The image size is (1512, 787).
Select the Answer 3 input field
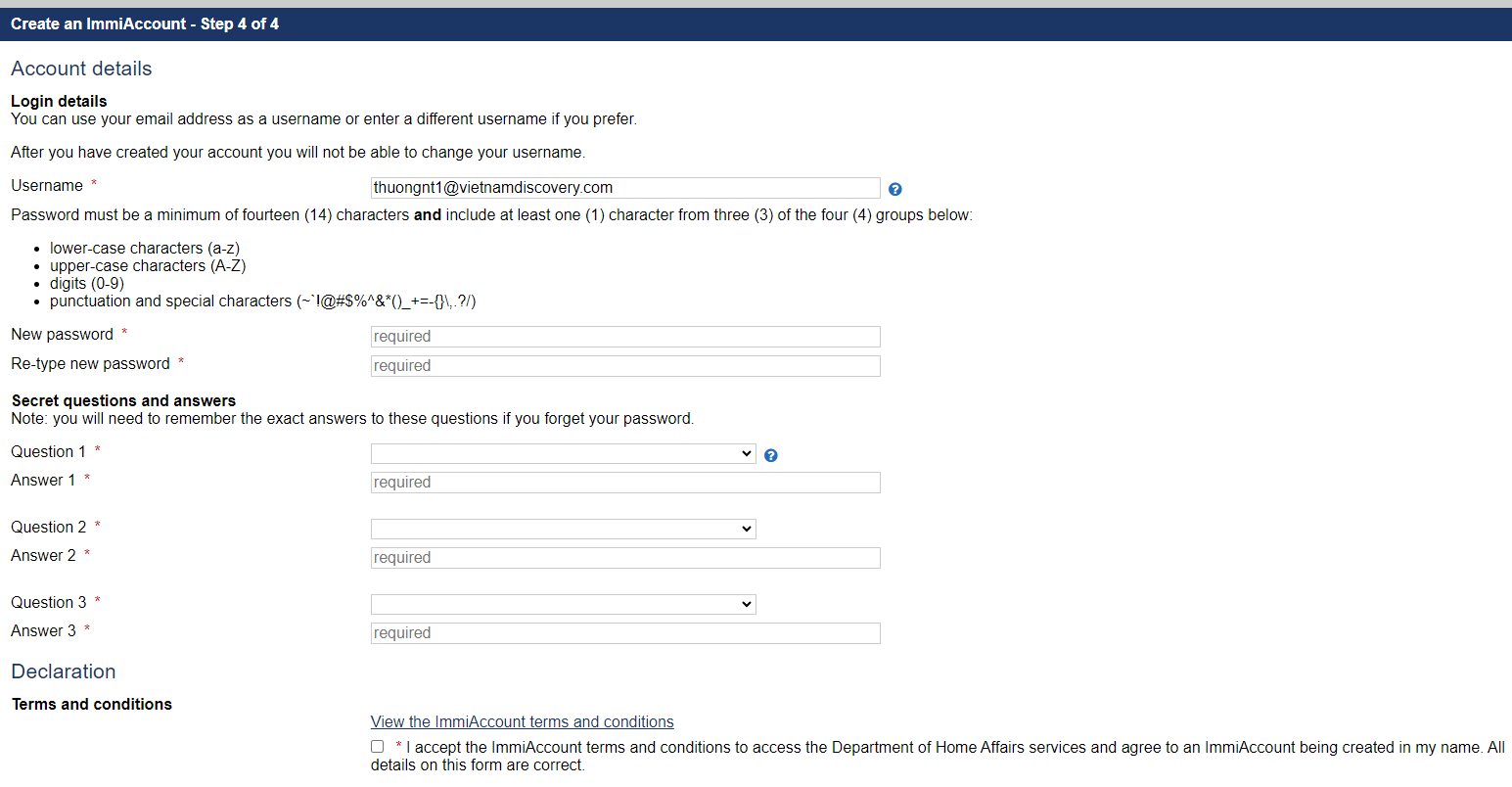coord(625,633)
